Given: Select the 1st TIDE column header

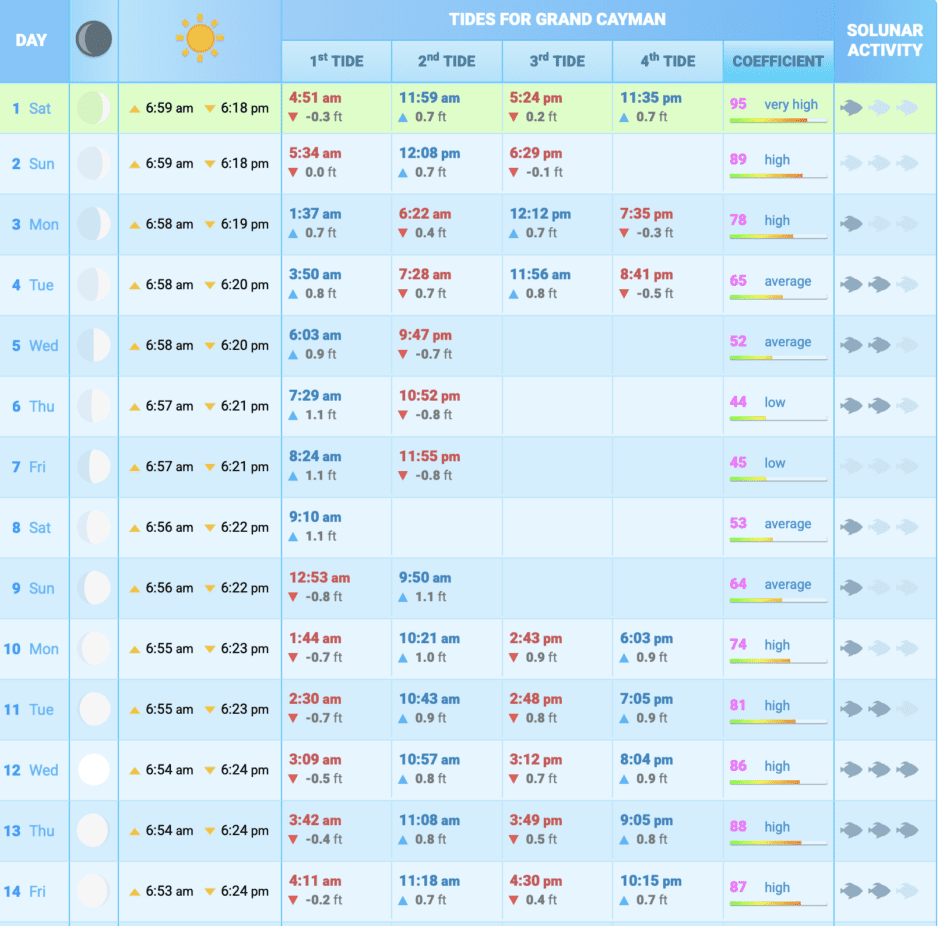Looking at the screenshot, I should coord(336,61).
